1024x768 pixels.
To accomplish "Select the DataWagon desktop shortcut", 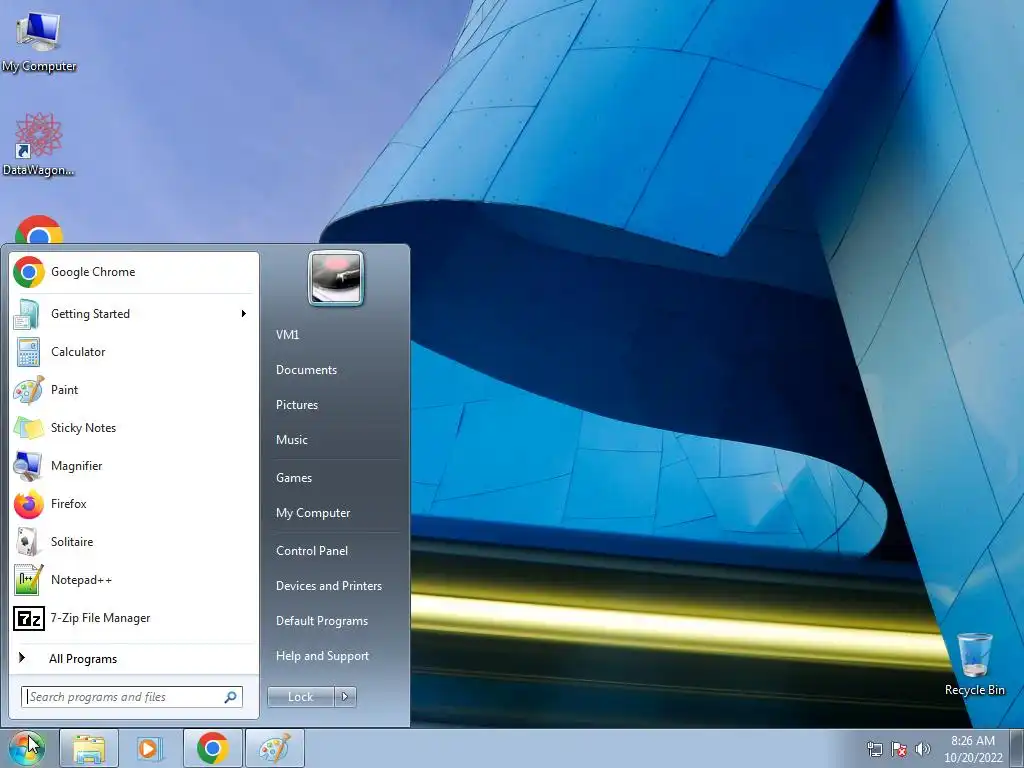I will (39, 144).
